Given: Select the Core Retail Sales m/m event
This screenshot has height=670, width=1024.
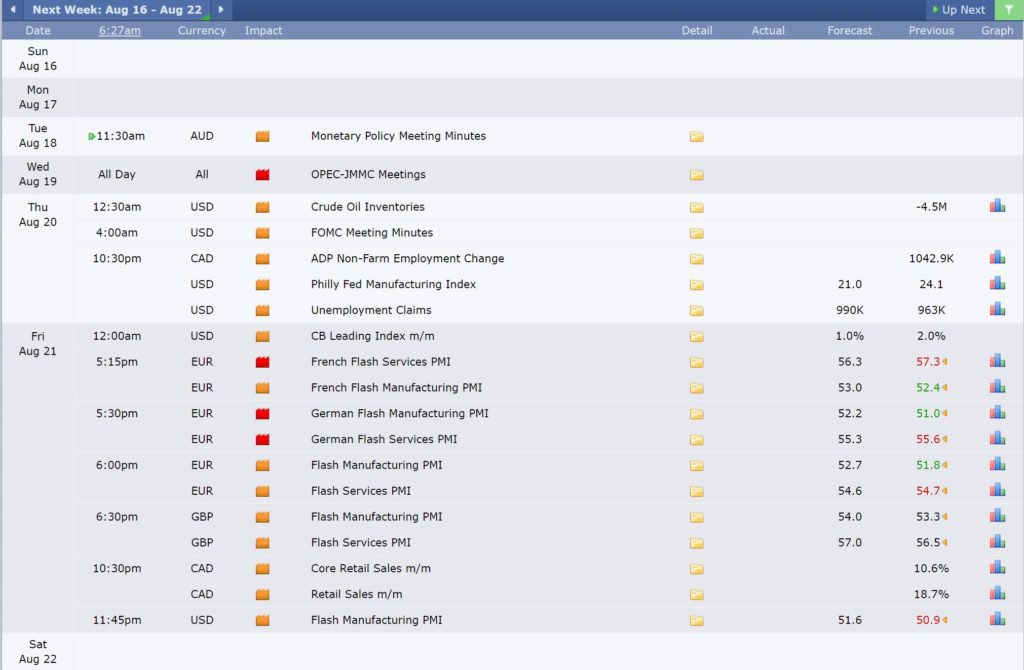Looking at the screenshot, I should pos(371,568).
